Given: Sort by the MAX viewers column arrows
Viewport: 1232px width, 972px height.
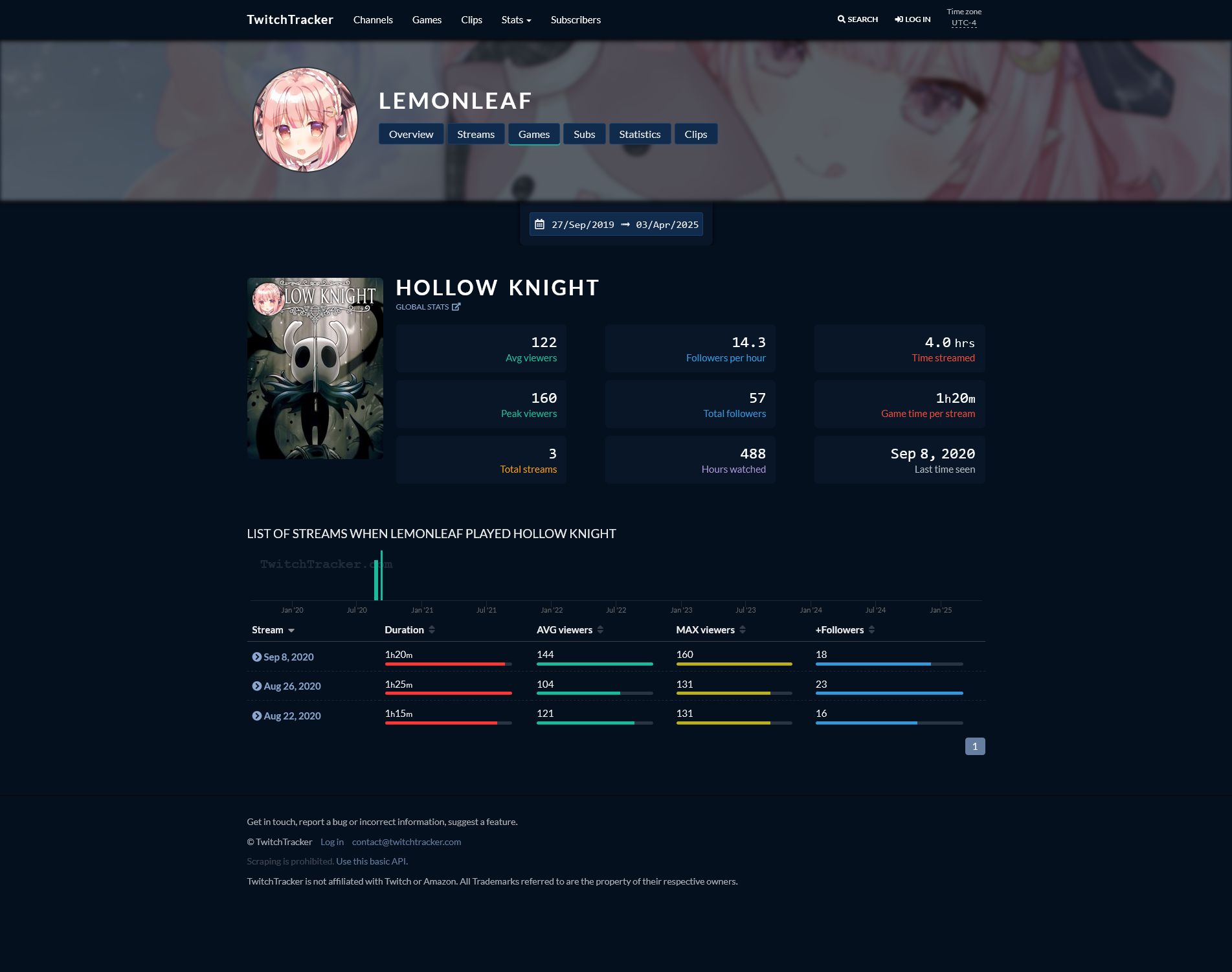Looking at the screenshot, I should pyautogui.click(x=743, y=630).
